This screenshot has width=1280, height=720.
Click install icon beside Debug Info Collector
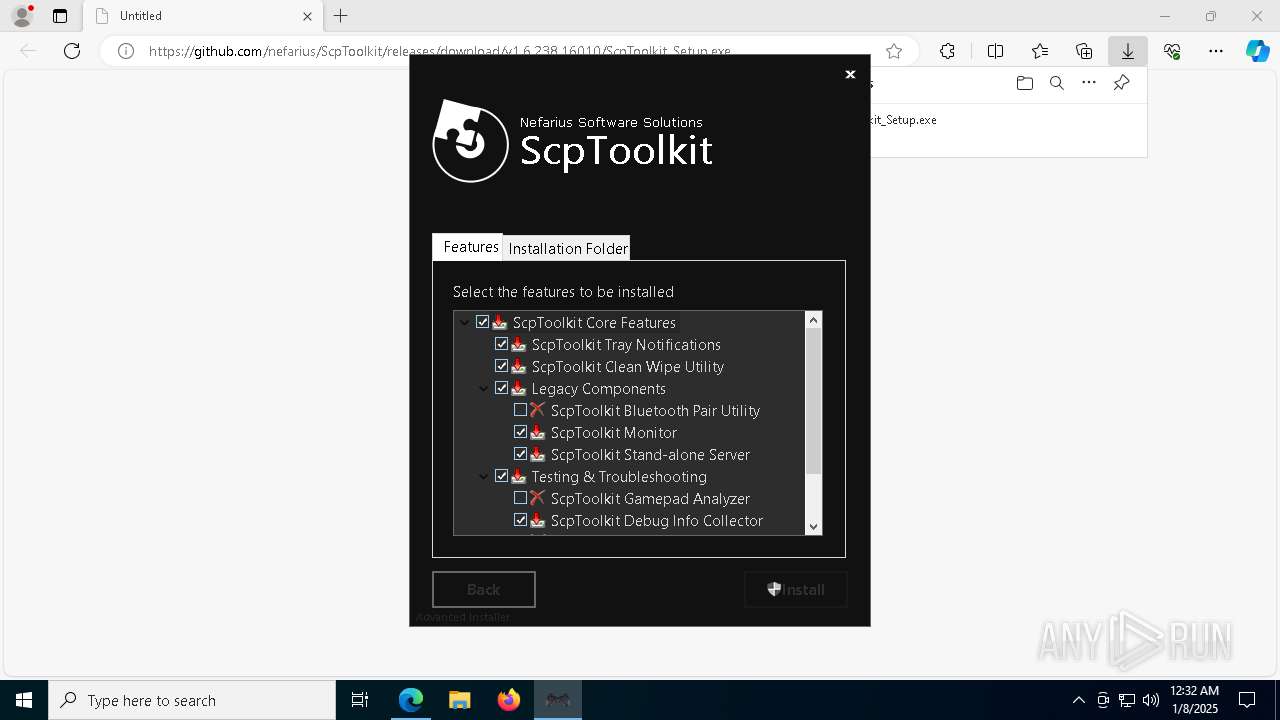[538, 520]
